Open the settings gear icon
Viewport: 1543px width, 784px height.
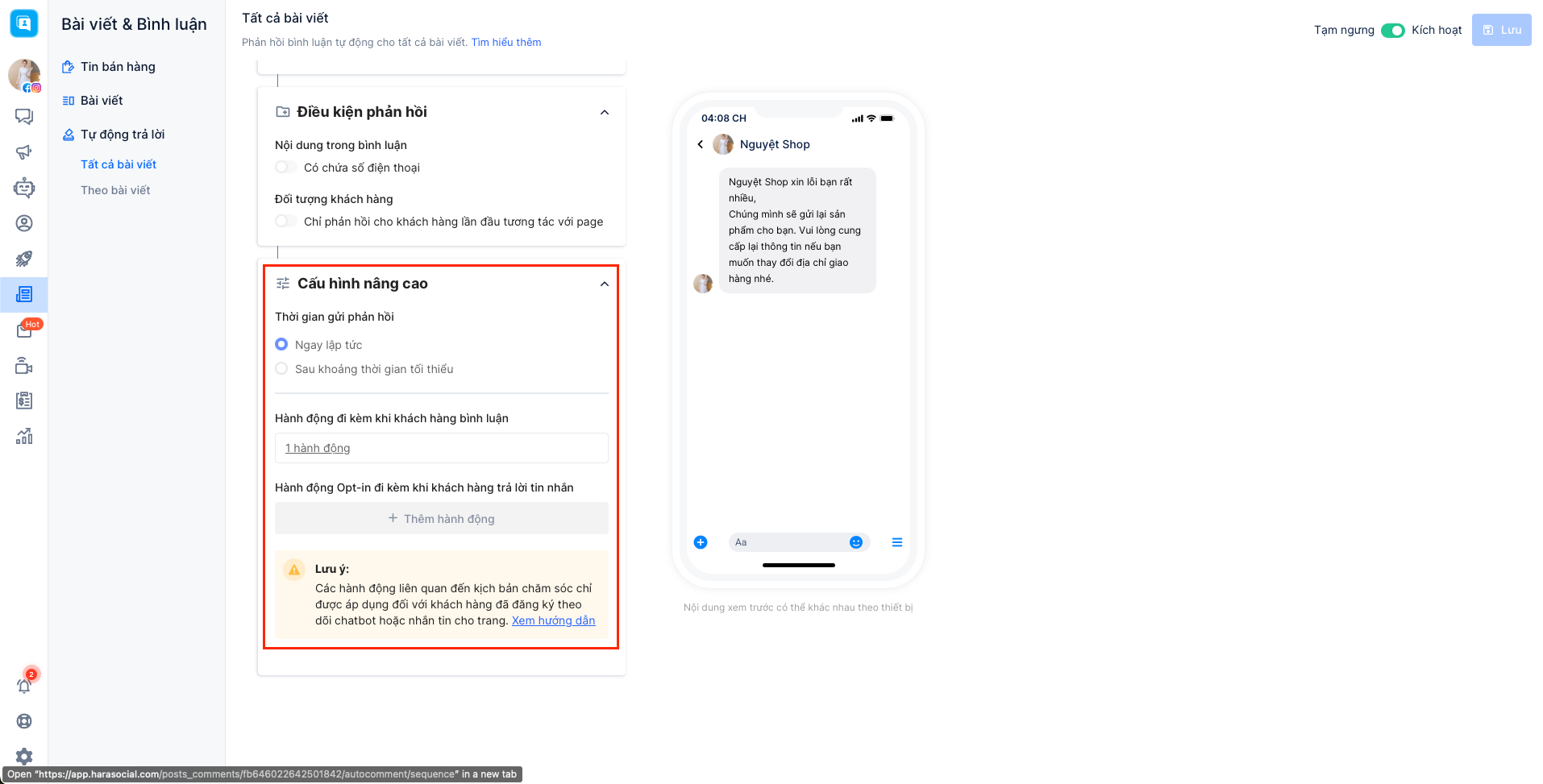pyautogui.click(x=24, y=757)
